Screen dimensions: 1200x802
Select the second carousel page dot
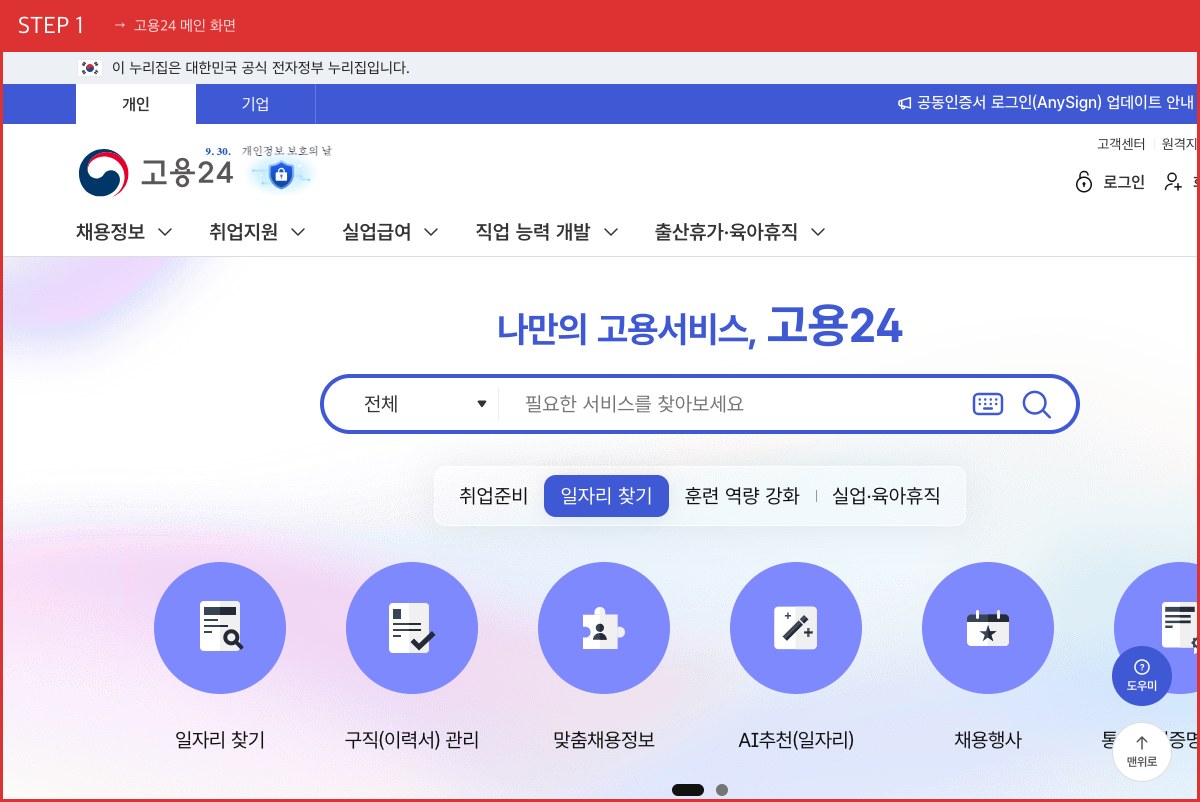722,790
